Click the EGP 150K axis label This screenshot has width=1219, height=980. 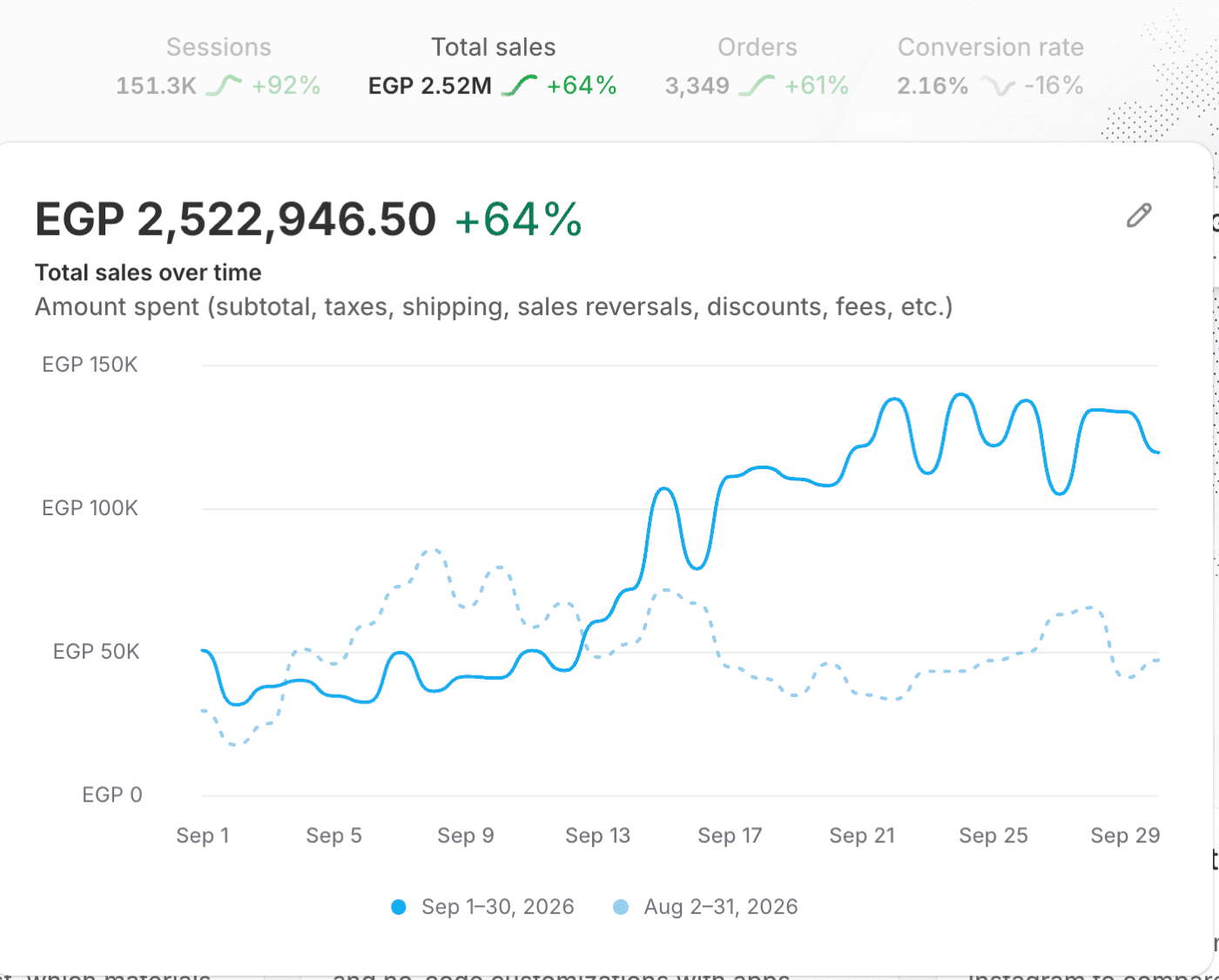[90, 365]
